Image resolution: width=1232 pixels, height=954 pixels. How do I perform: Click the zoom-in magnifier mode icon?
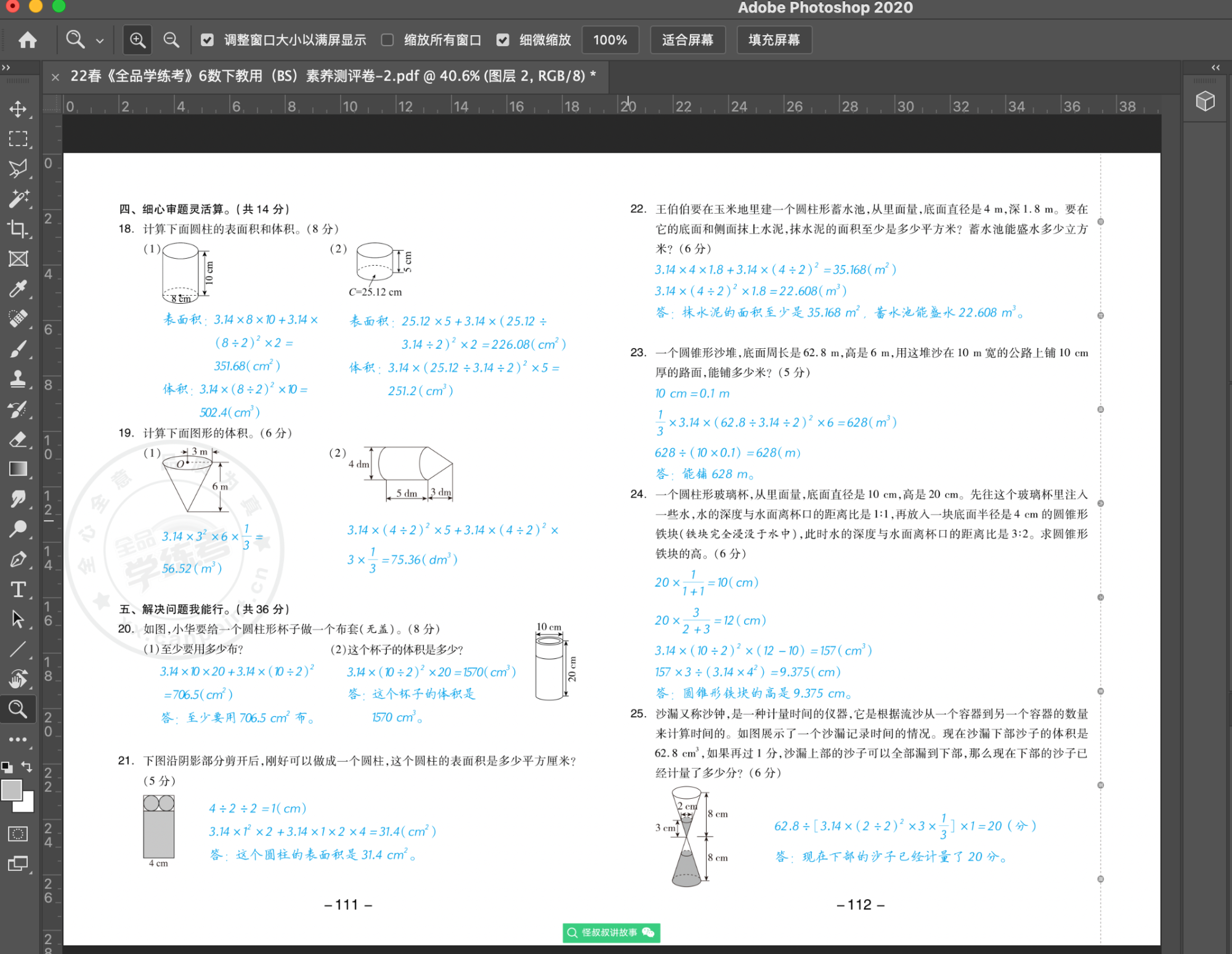pos(137,40)
